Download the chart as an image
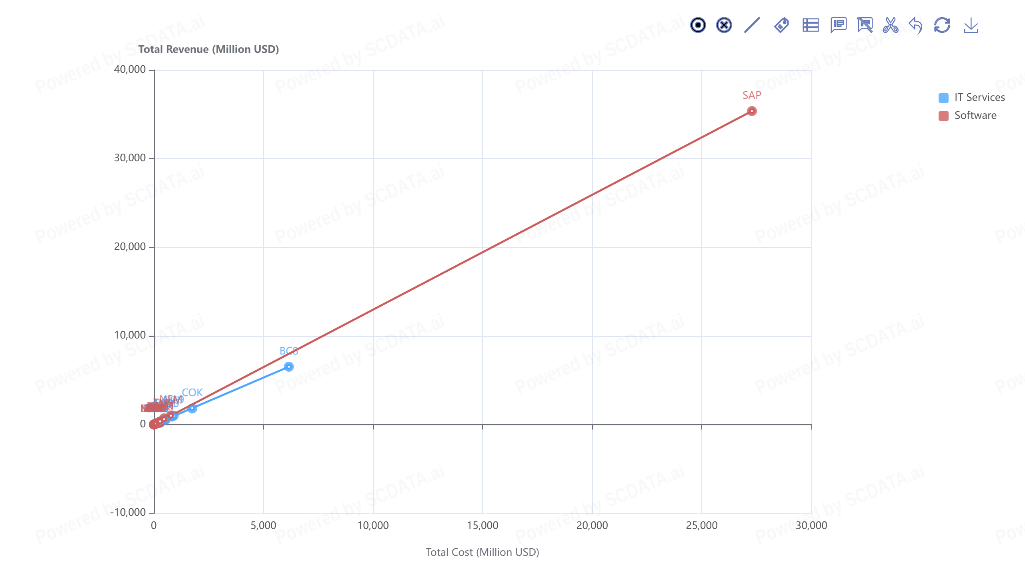Image resolution: width=1025 pixels, height=573 pixels. (970, 25)
